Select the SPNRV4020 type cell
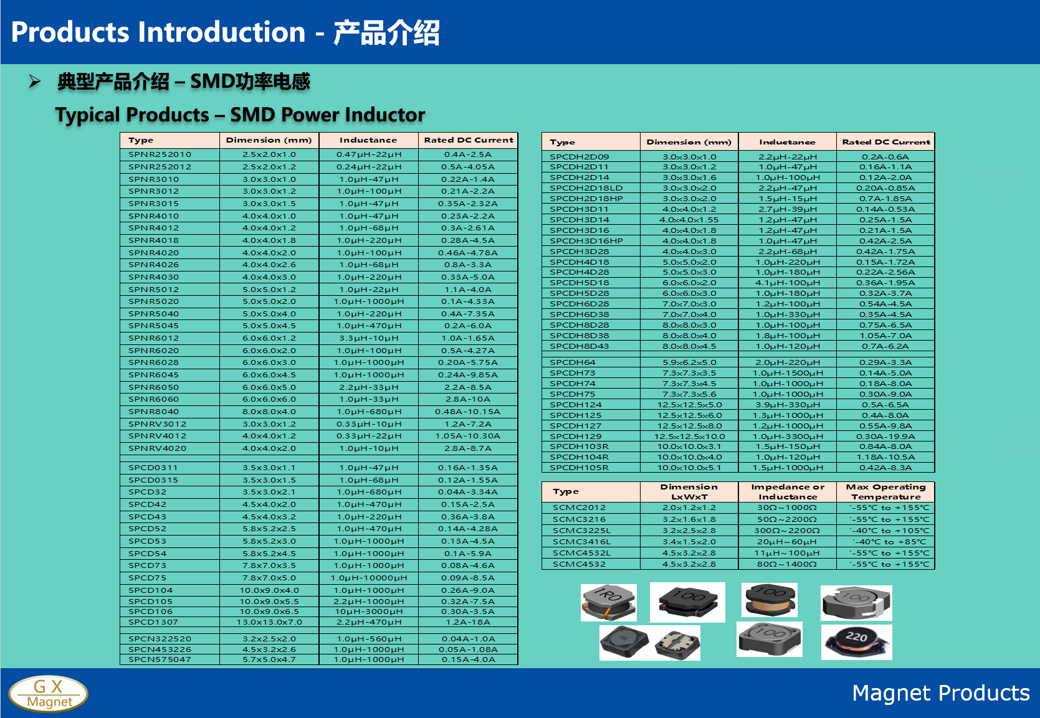 [158, 449]
